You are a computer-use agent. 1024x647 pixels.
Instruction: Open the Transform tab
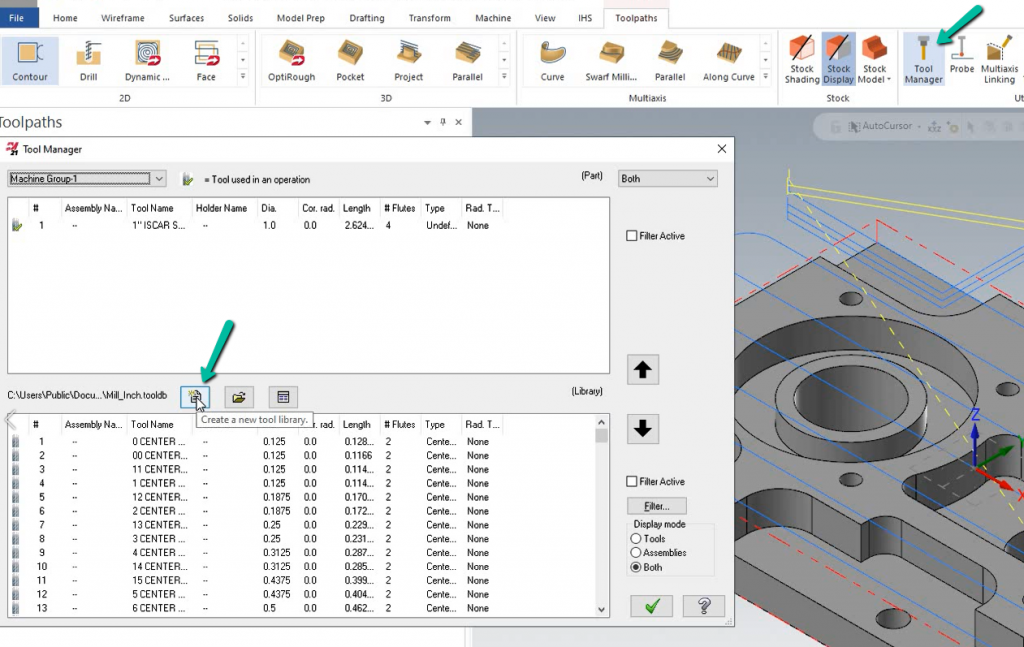[430, 18]
